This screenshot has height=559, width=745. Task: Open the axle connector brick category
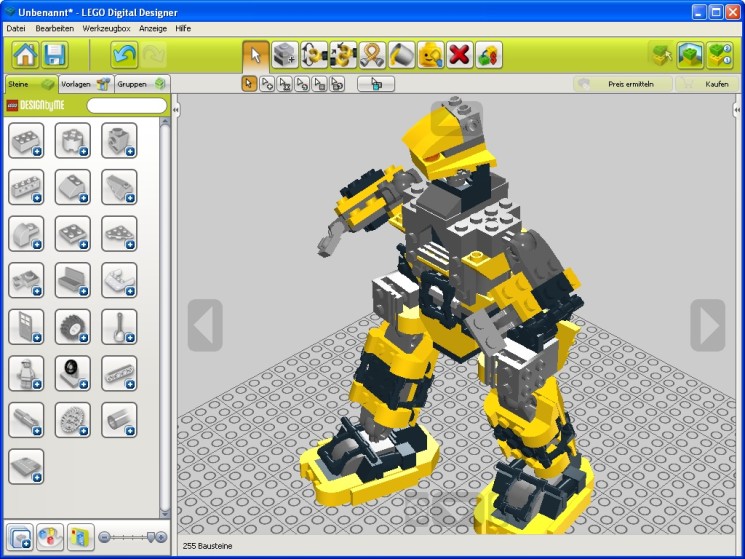[x=26, y=420]
